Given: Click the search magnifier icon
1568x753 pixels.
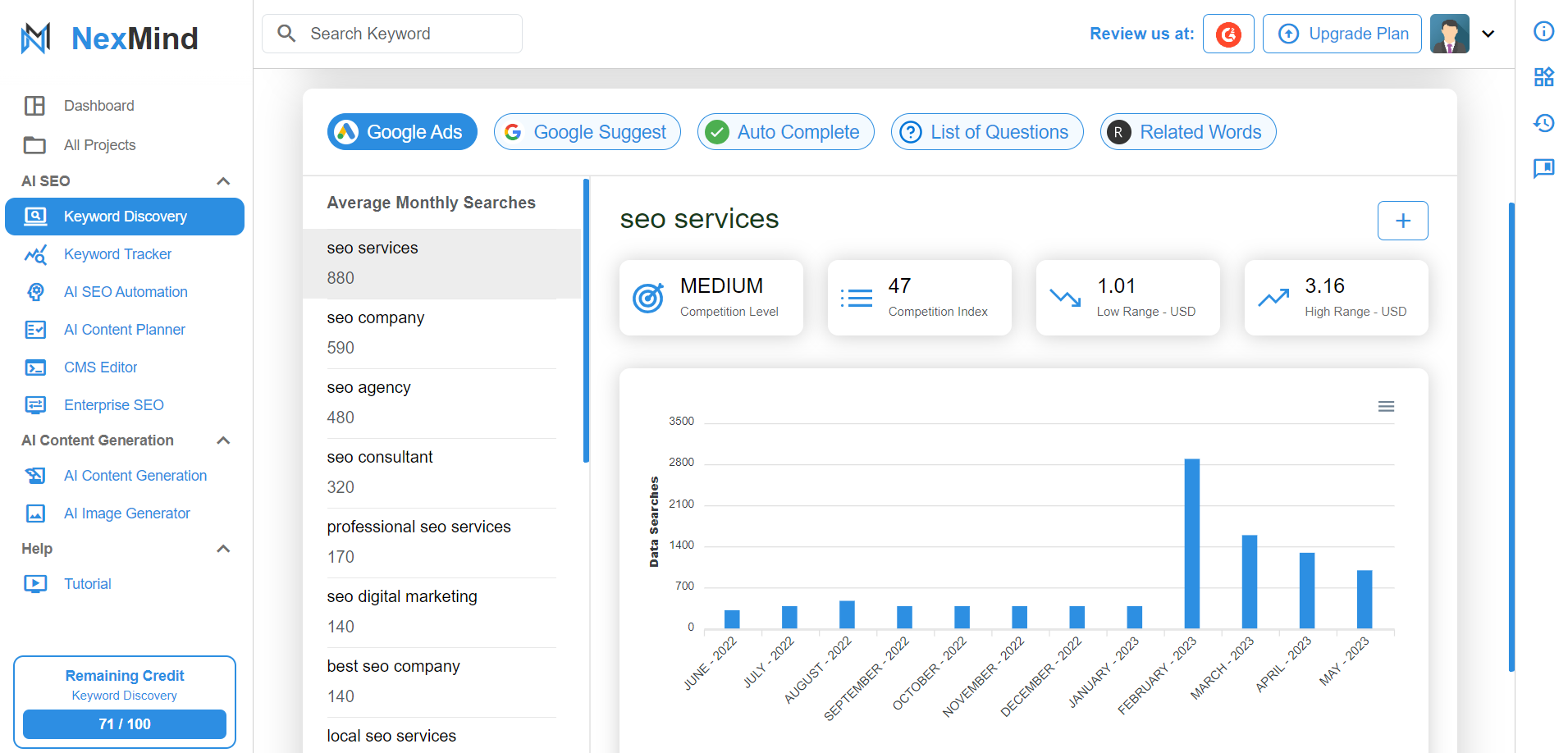Looking at the screenshot, I should [x=286, y=34].
